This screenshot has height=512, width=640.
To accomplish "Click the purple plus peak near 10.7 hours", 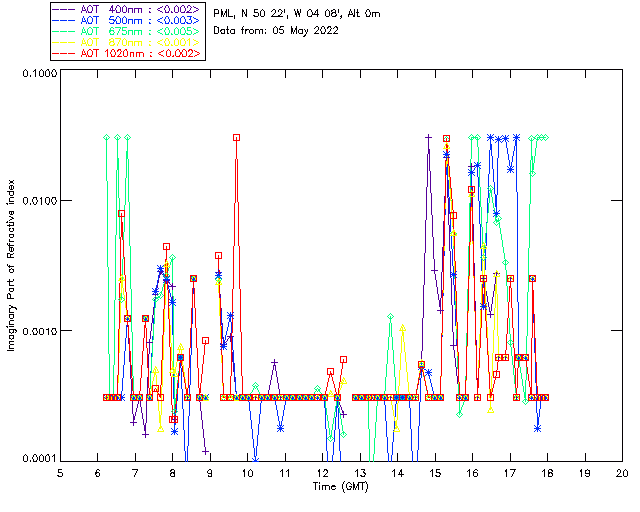I will coord(274,362).
